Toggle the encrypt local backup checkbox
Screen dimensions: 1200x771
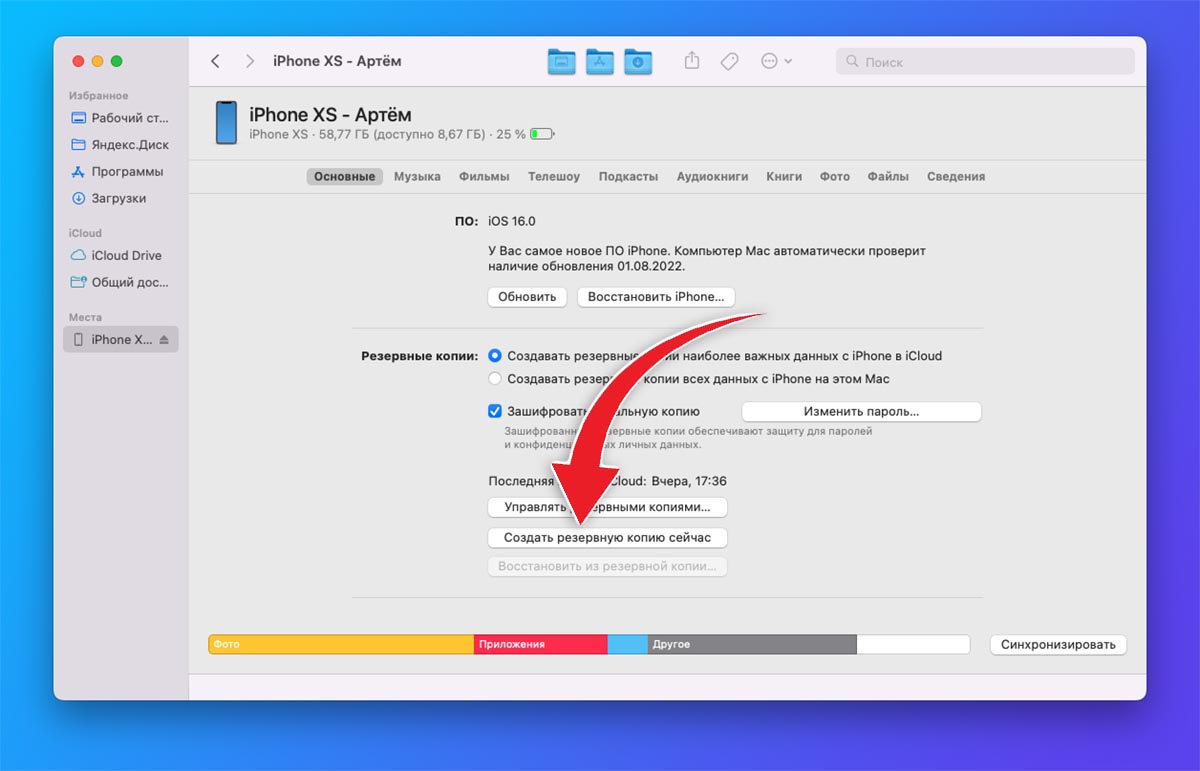(x=495, y=411)
